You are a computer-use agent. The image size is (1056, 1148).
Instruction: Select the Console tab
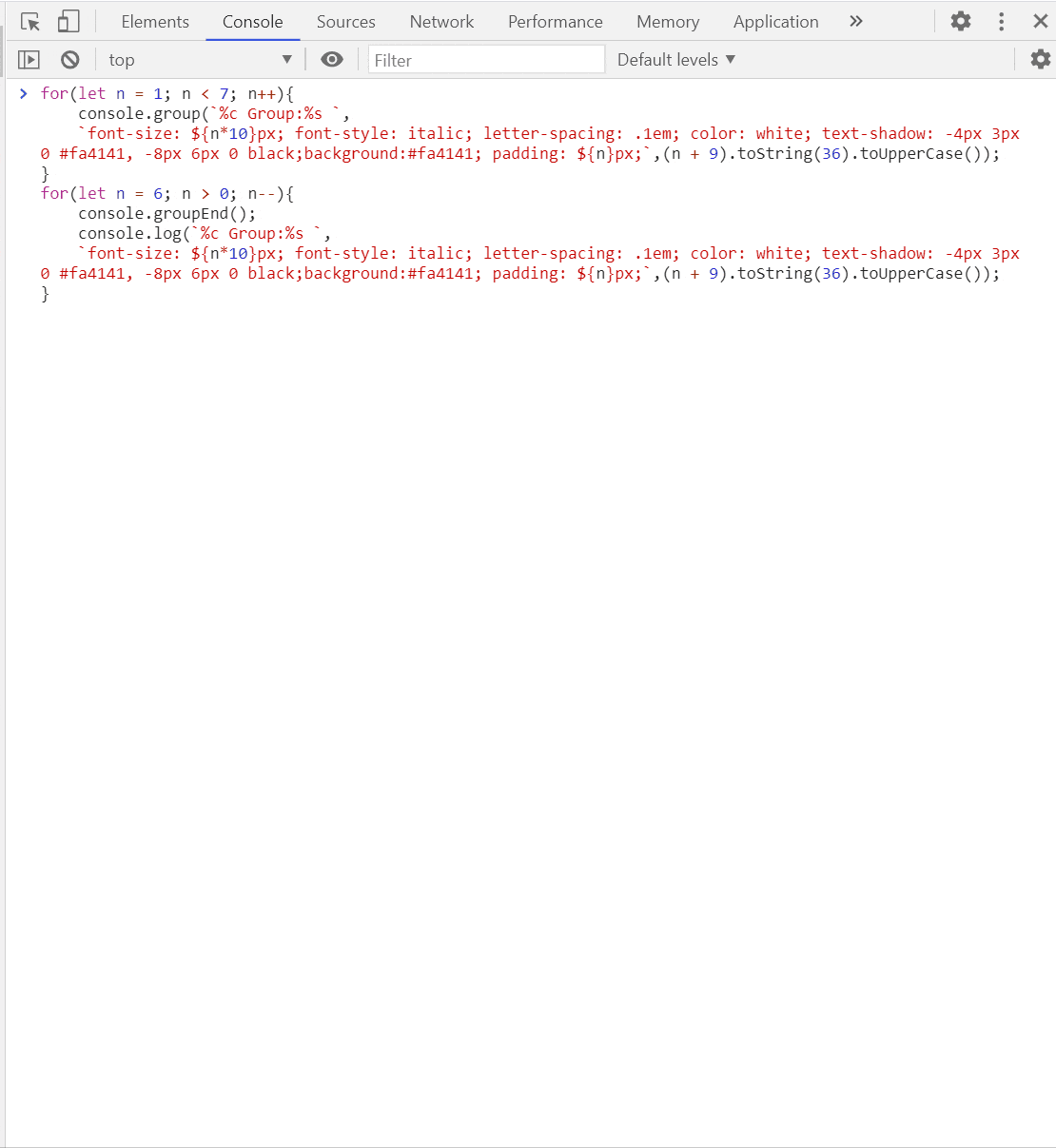click(253, 21)
